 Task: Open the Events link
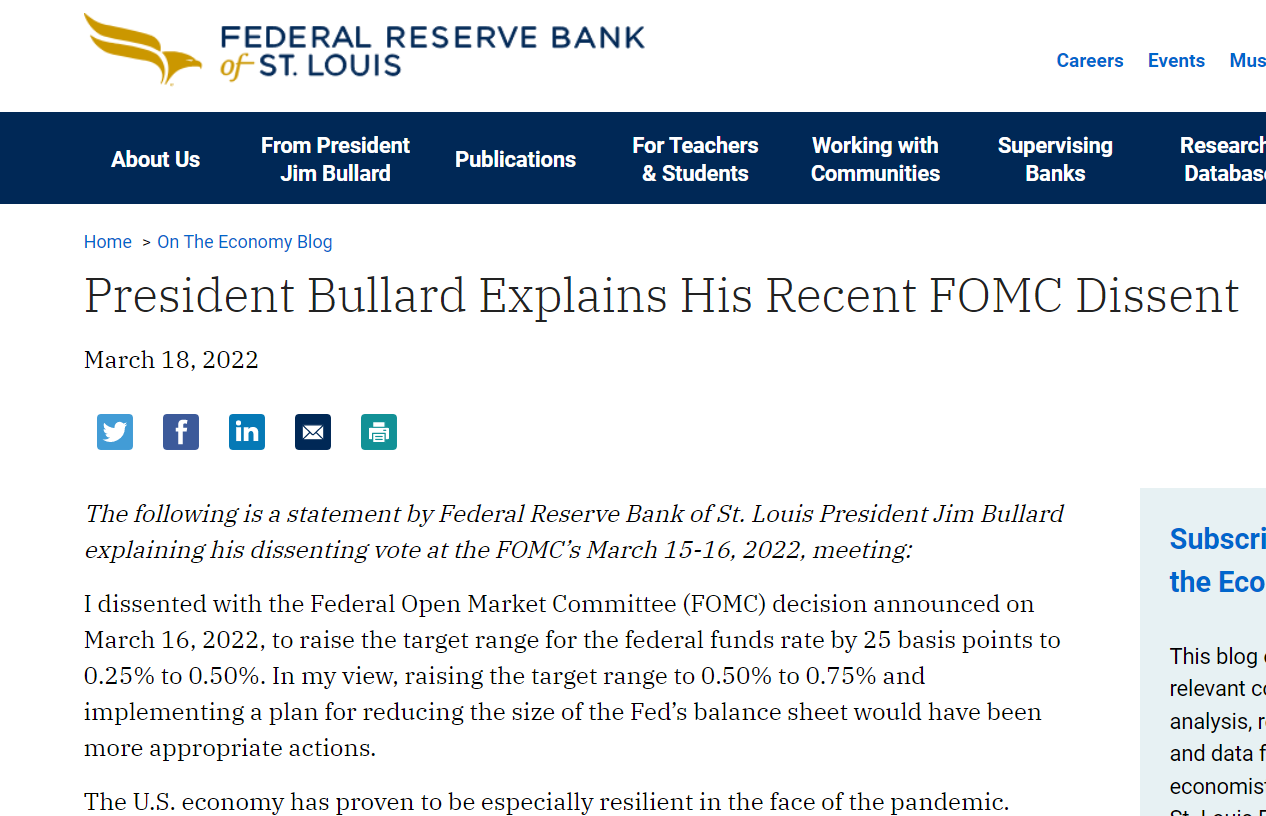click(1176, 61)
